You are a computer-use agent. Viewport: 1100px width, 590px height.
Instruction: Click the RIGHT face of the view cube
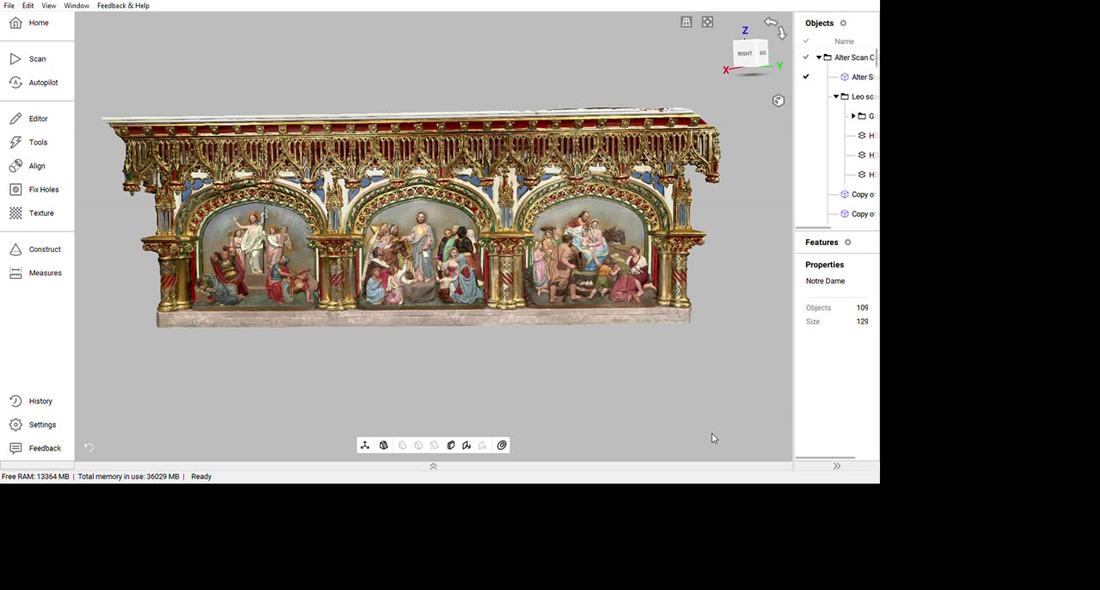[745, 53]
